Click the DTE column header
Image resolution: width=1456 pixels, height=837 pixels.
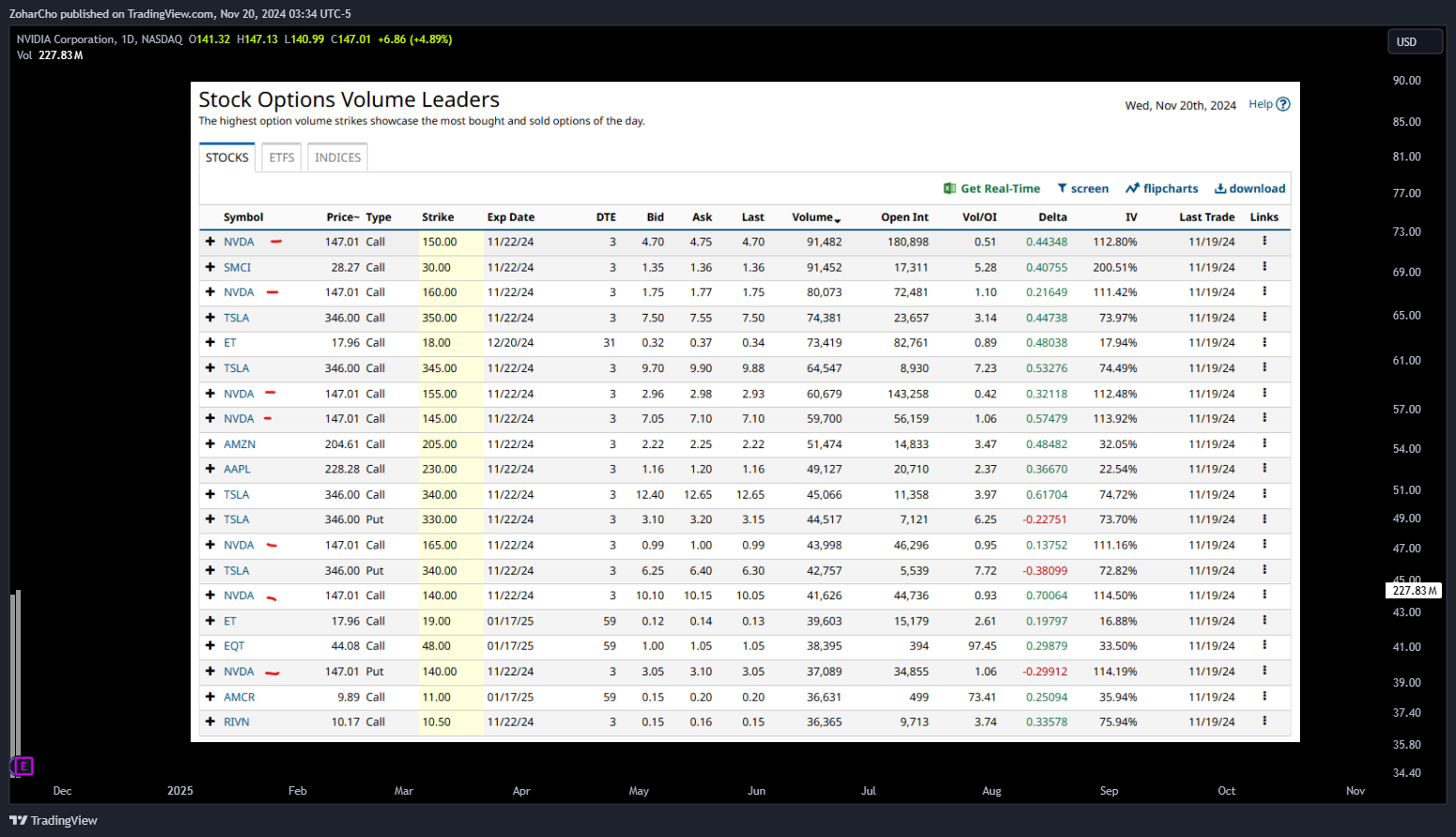[x=606, y=217]
